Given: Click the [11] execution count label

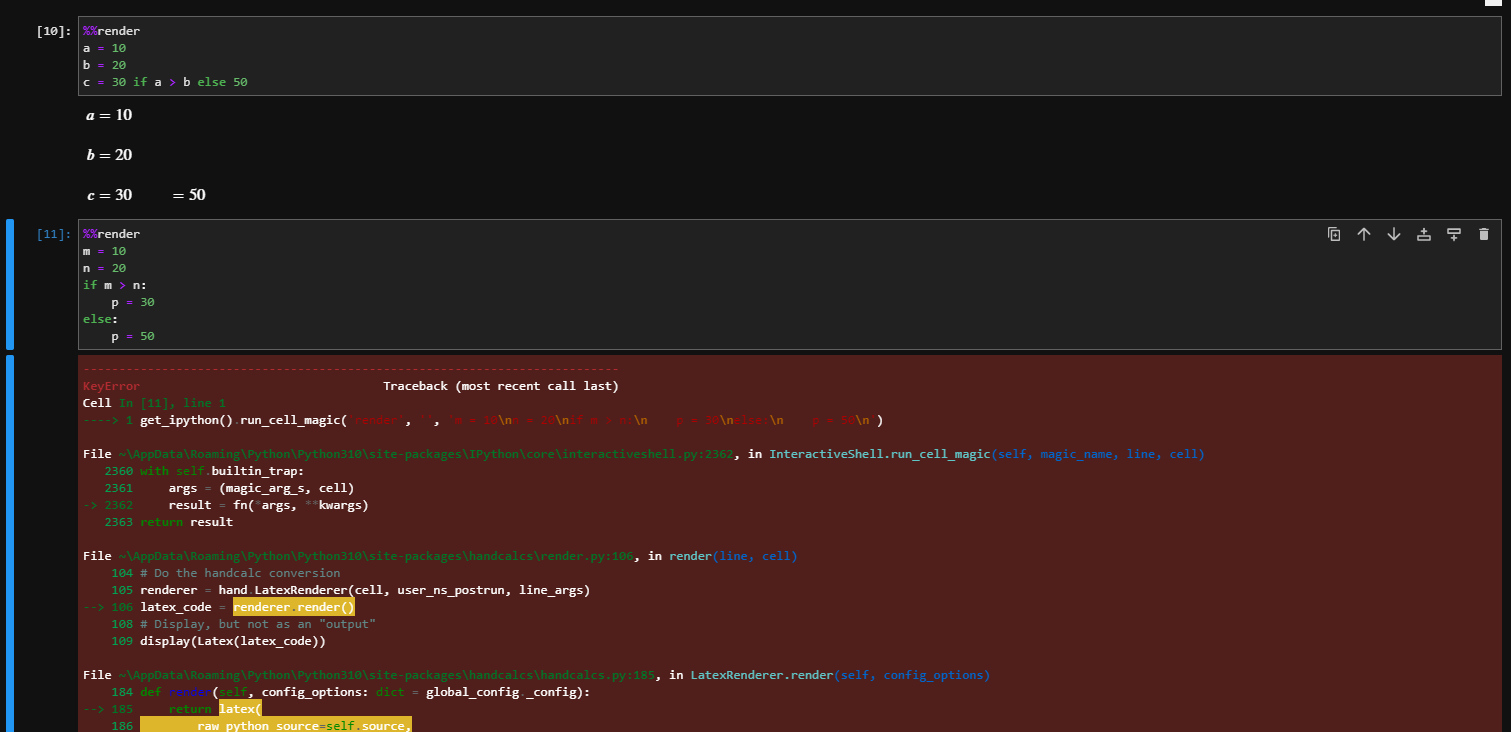Looking at the screenshot, I should pos(51,233).
